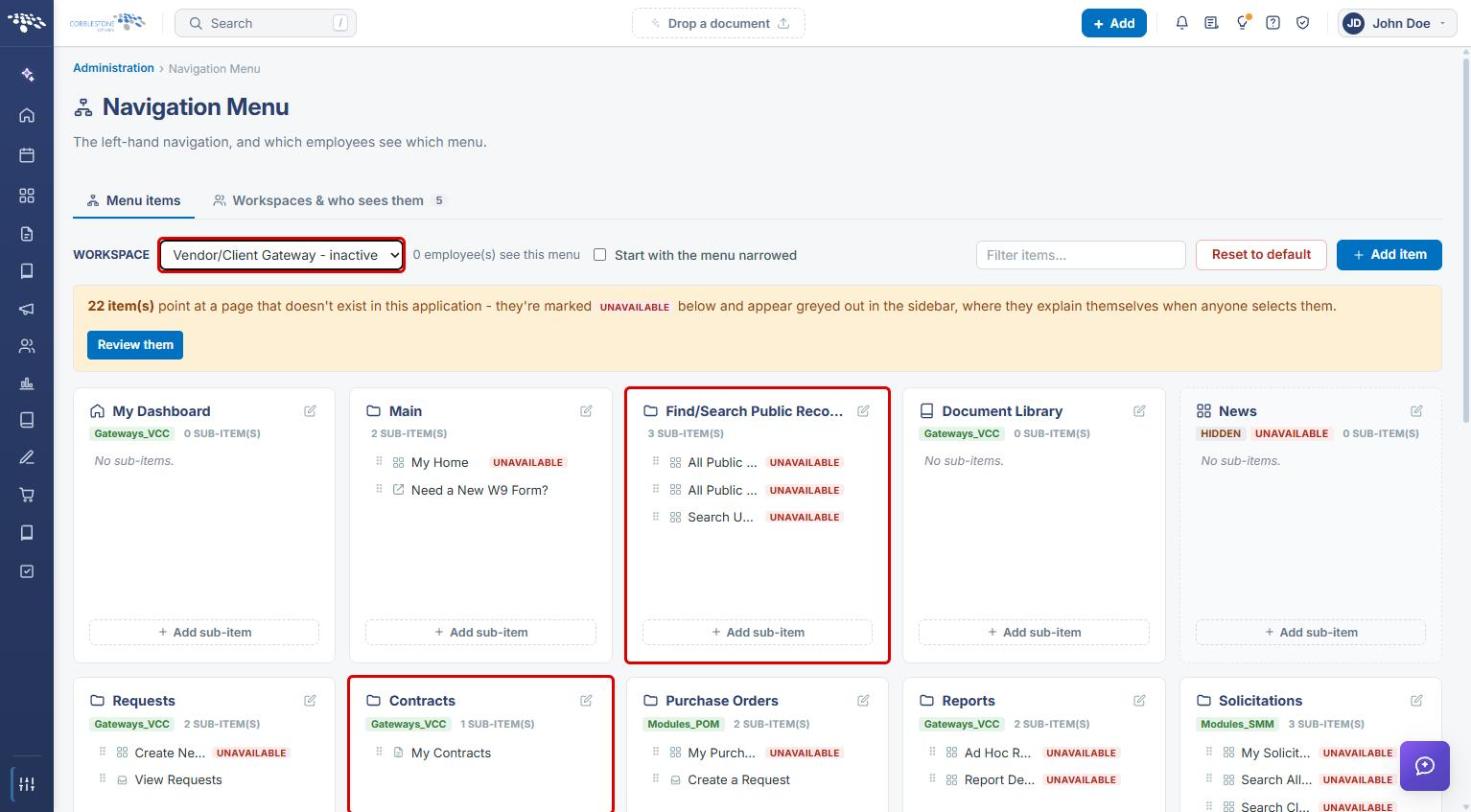Edit the Document Library card

pyautogui.click(x=1139, y=411)
